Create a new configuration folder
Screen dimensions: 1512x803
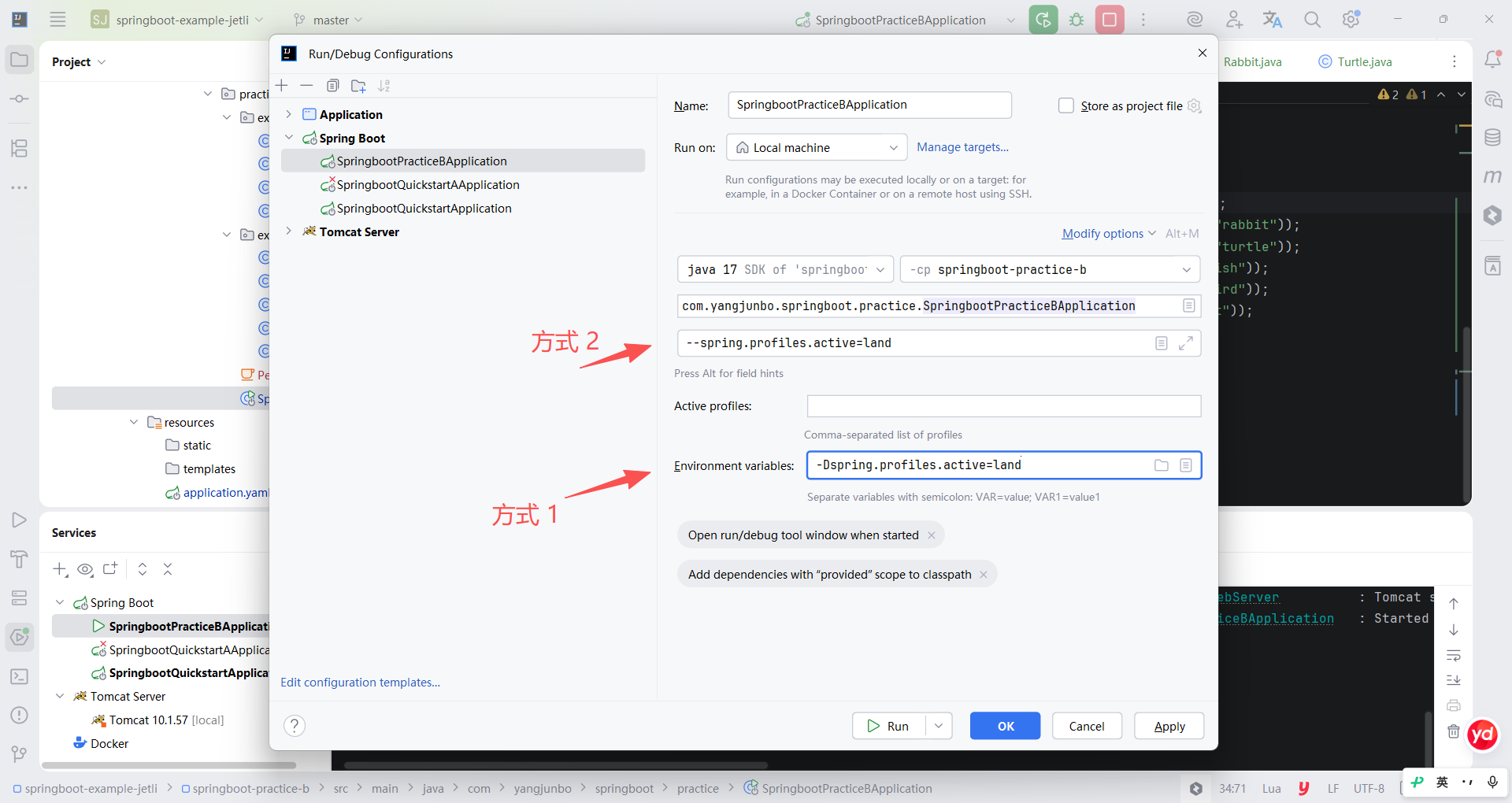click(358, 86)
